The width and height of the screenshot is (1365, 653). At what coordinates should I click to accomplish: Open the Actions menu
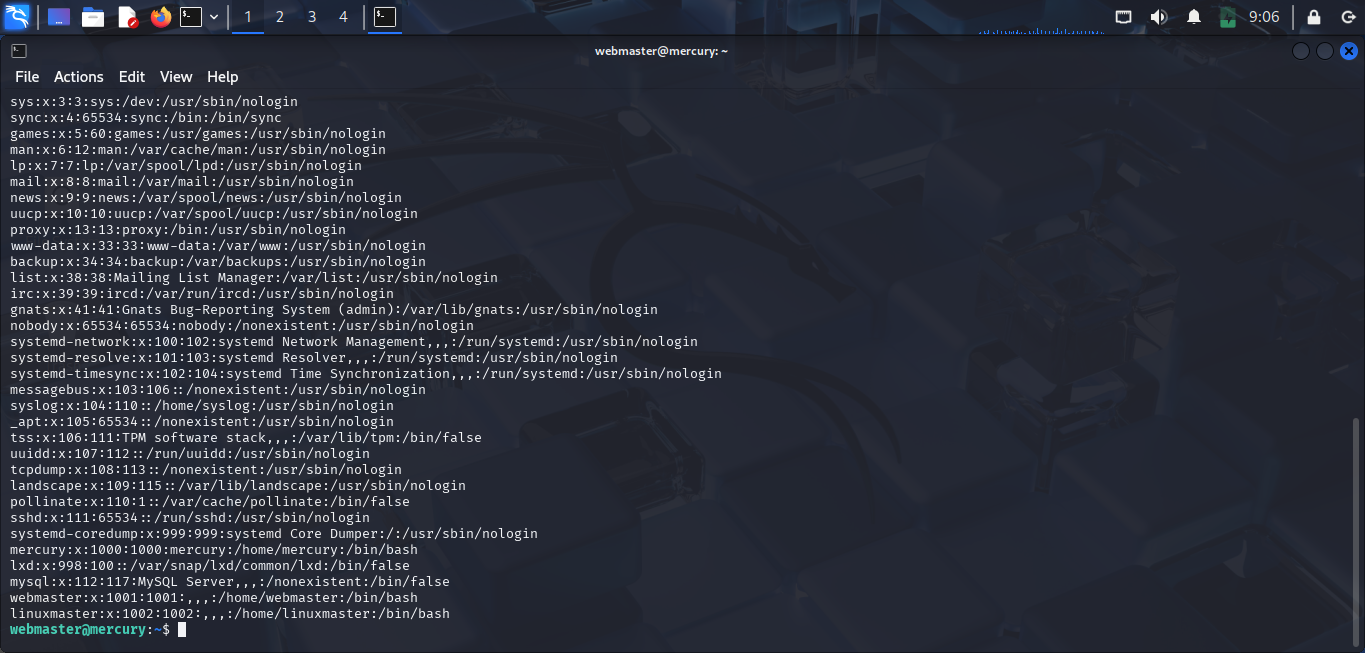point(78,77)
